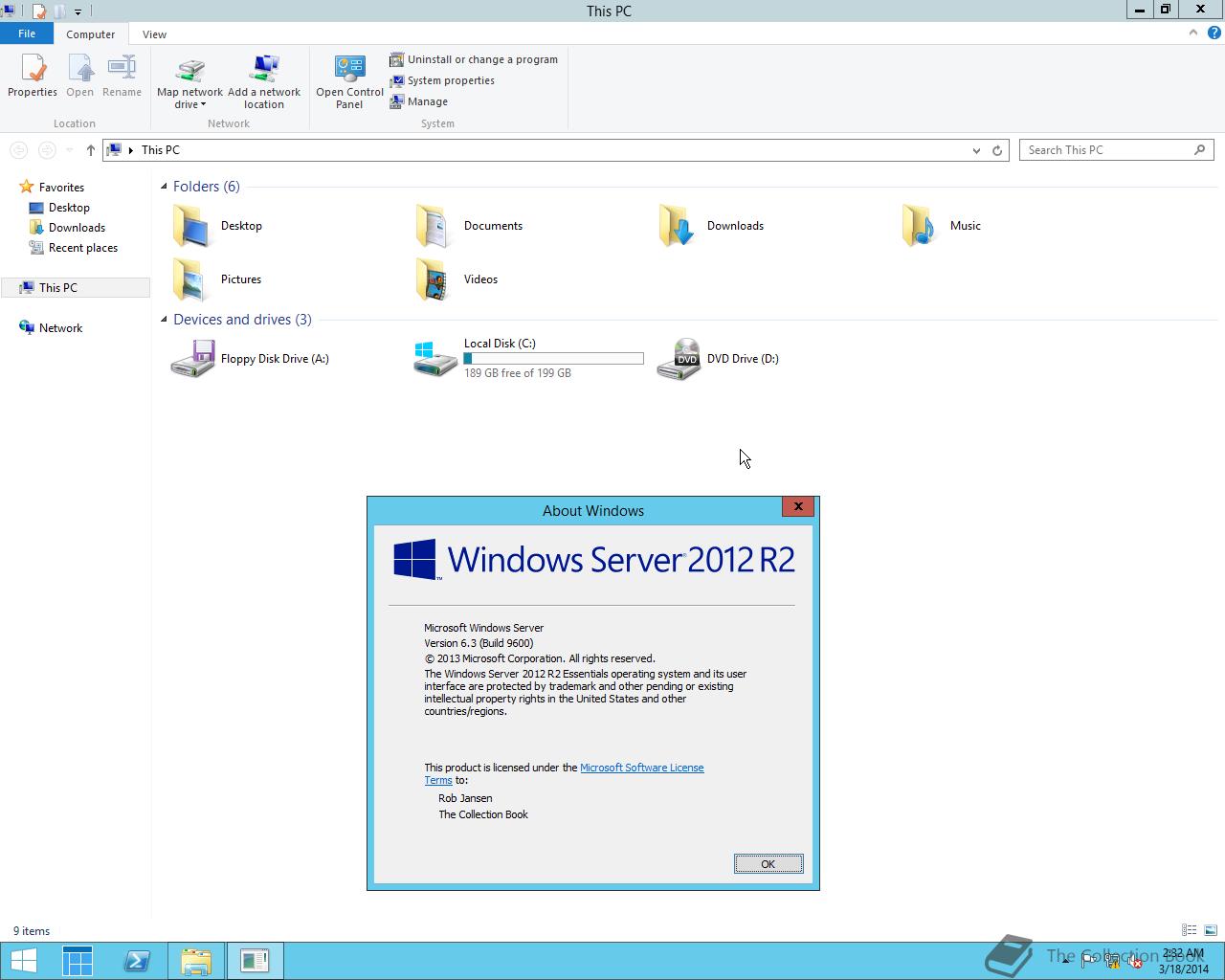Select Favorites in navigation pane

[61, 188]
